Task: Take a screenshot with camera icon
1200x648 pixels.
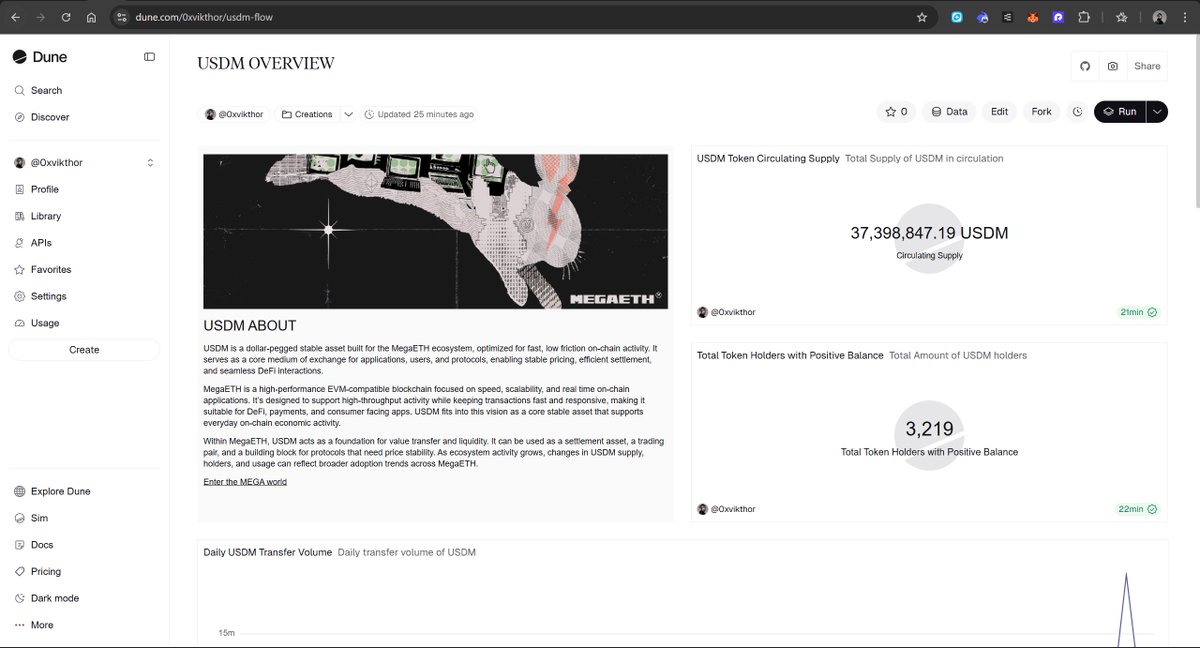Action: click(1113, 66)
